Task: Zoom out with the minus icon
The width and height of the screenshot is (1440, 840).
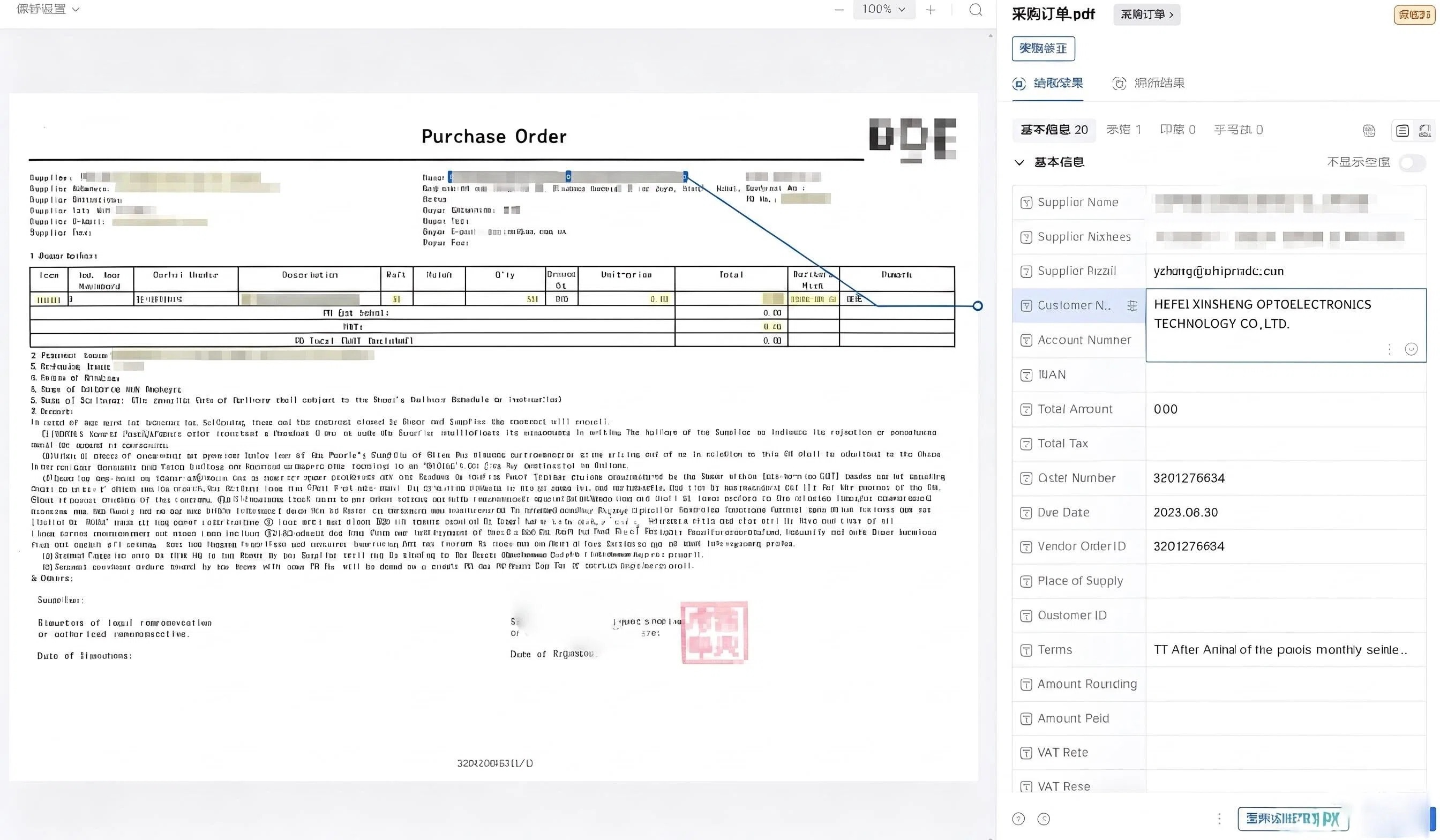Action: (839, 10)
